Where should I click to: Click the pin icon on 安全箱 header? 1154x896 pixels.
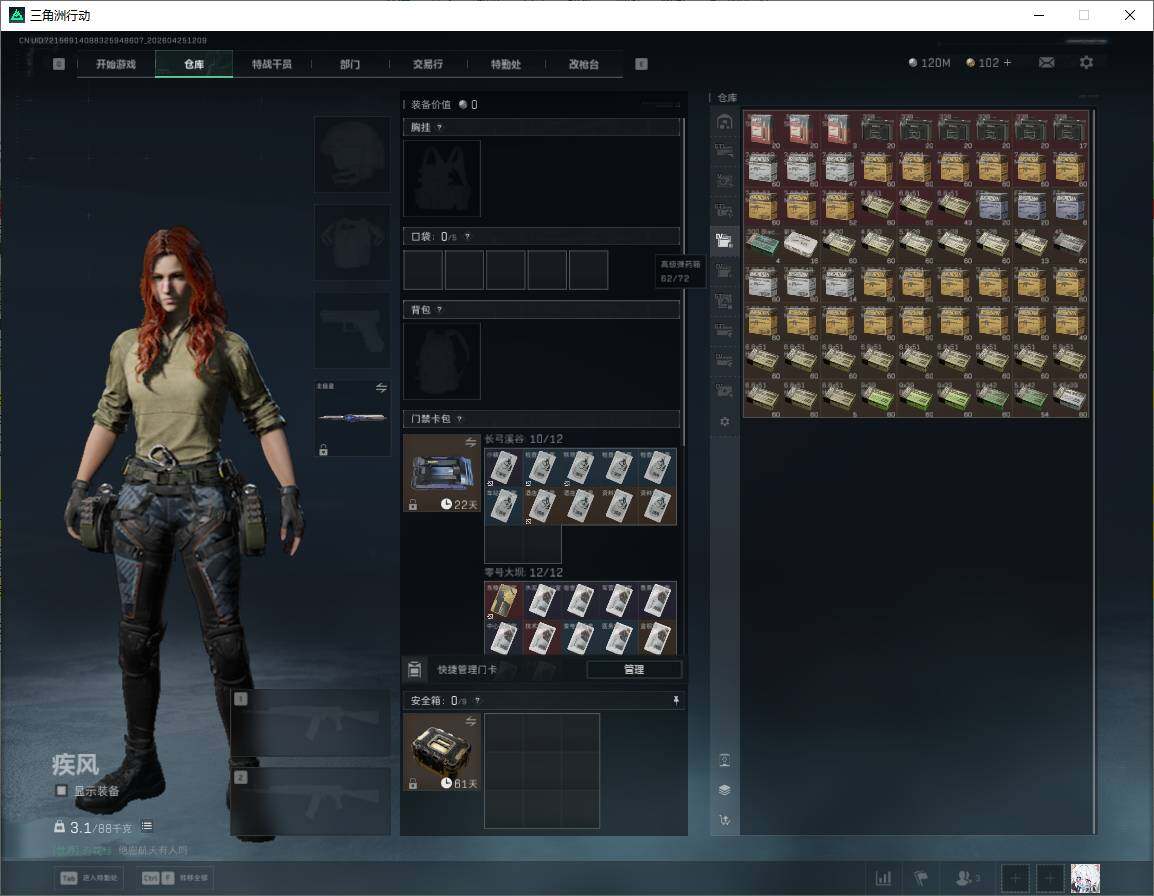[x=676, y=700]
